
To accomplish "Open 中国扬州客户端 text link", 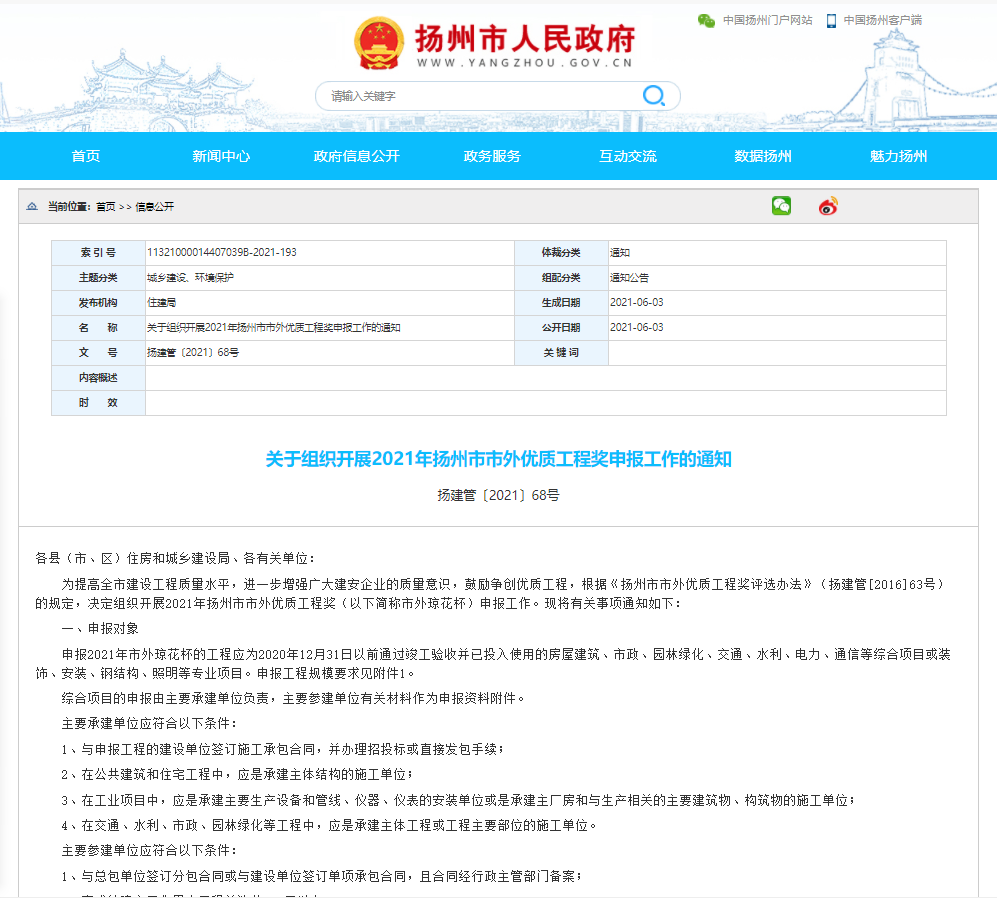I will coord(882,20).
